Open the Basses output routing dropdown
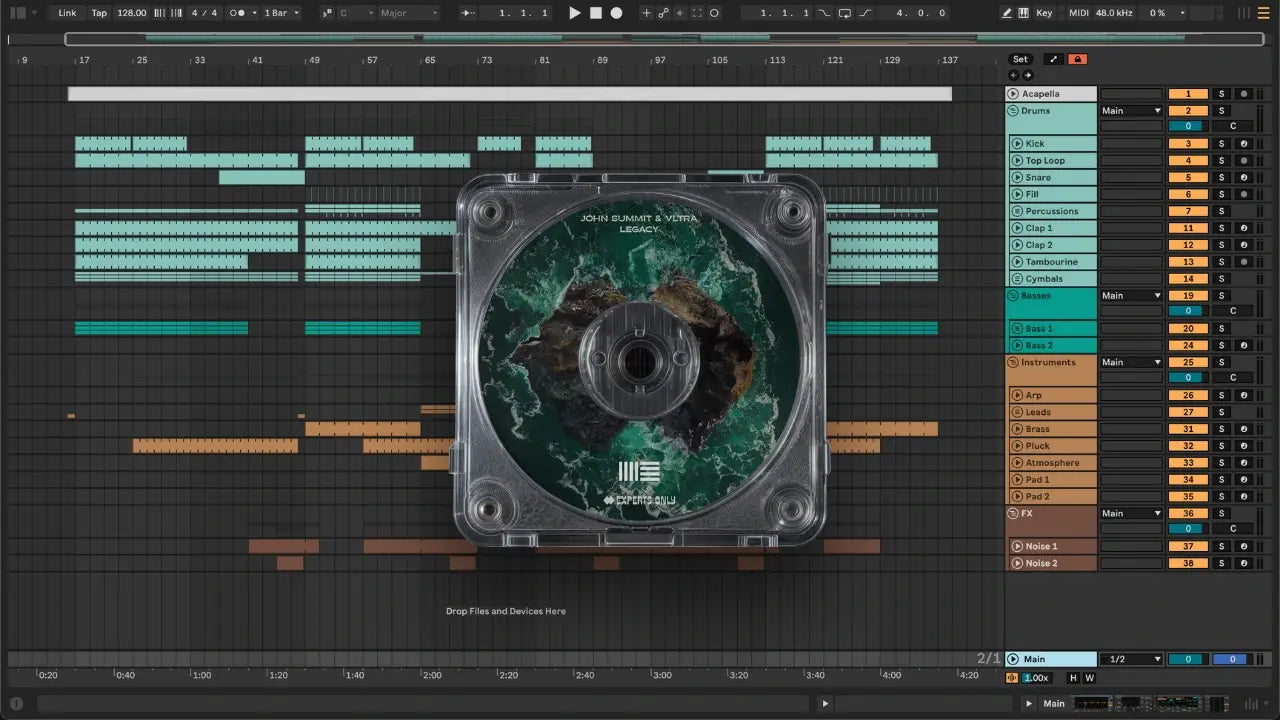Image resolution: width=1280 pixels, height=720 pixels. pyautogui.click(x=1131, y=296)
